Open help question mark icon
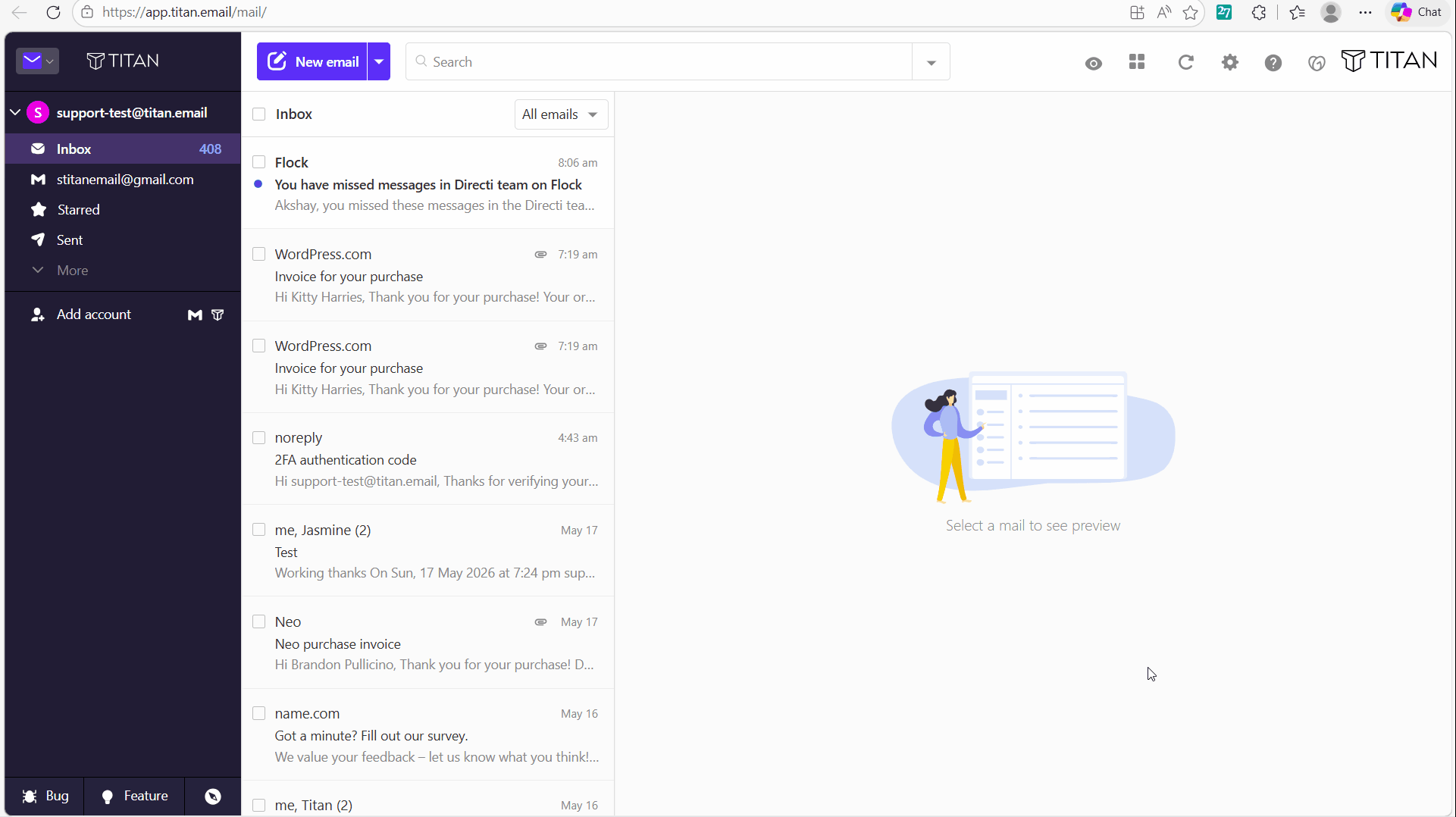 tap(1273, 63)
